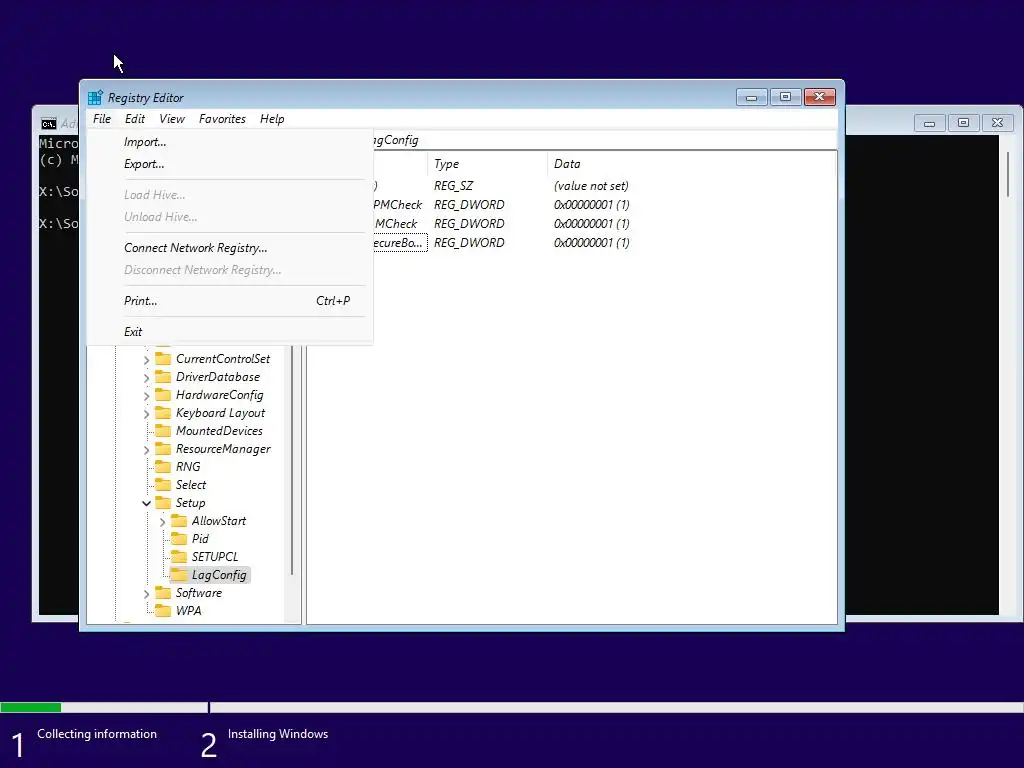Expand the Keyboard Layout key
The image size is (1024, 768).
pos(146,413)
